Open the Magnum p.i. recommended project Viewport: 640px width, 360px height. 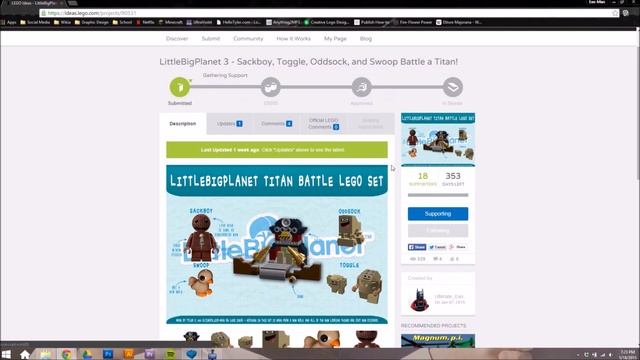coord(438,341)
